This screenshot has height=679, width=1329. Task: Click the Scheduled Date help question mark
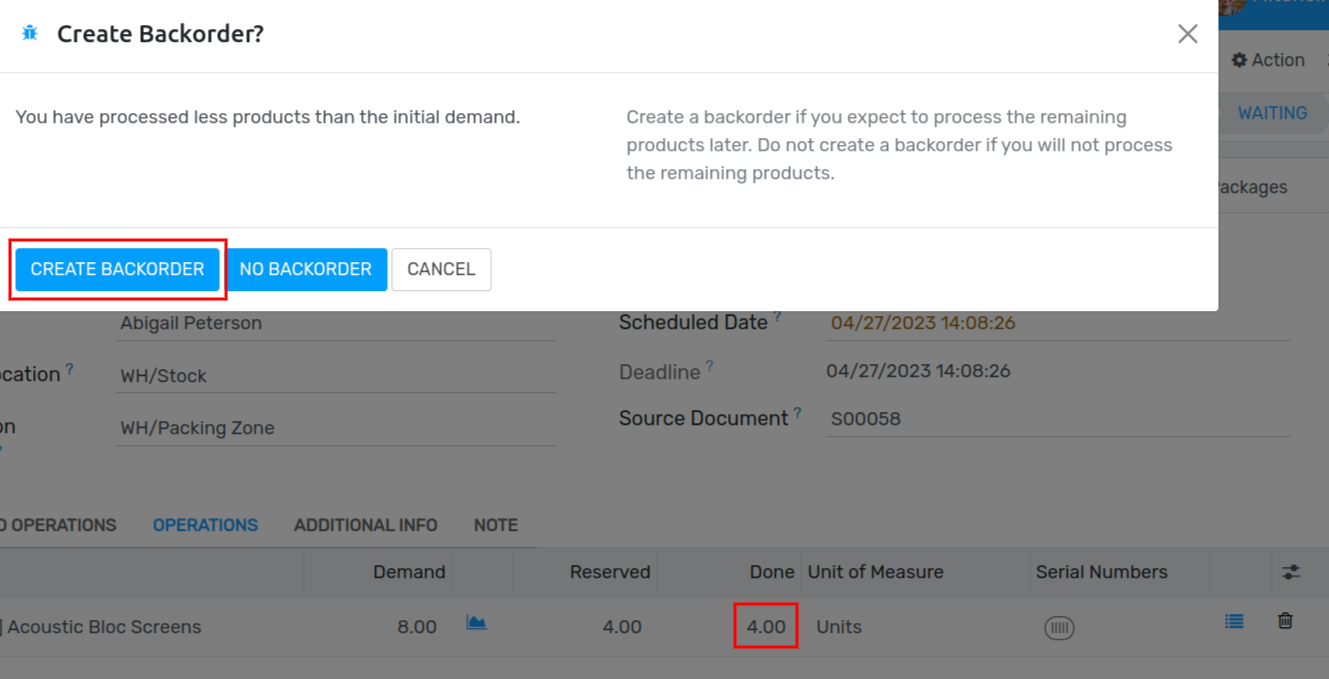click(x=777, y=316)
